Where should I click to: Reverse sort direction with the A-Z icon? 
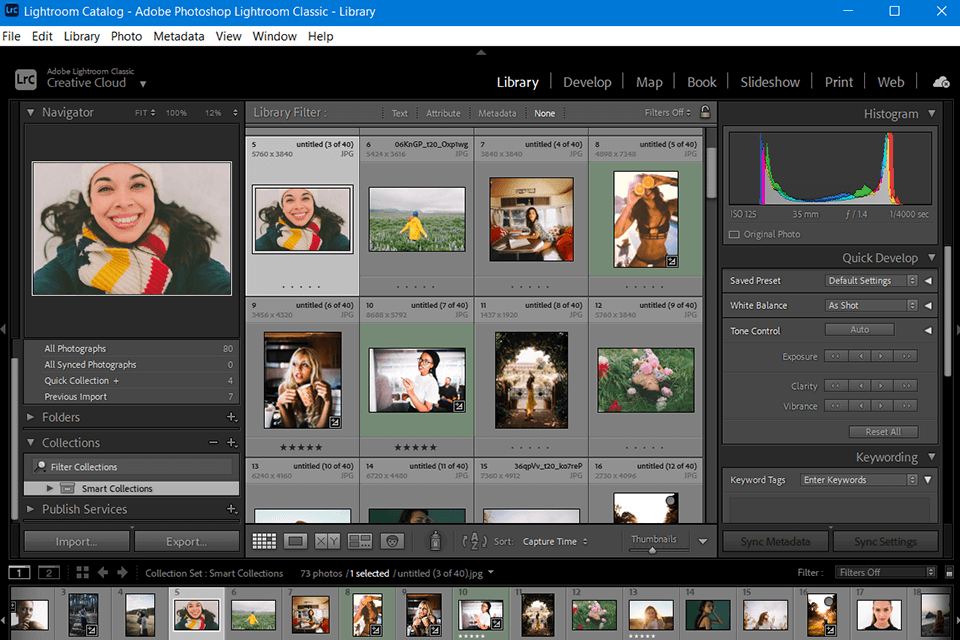(475, 541)
